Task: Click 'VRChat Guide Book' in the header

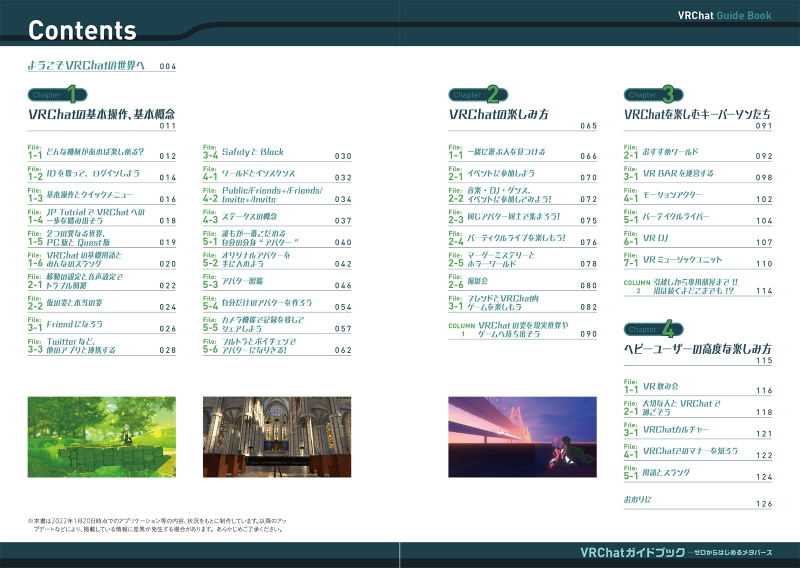Action: click(x=724, y=15)
